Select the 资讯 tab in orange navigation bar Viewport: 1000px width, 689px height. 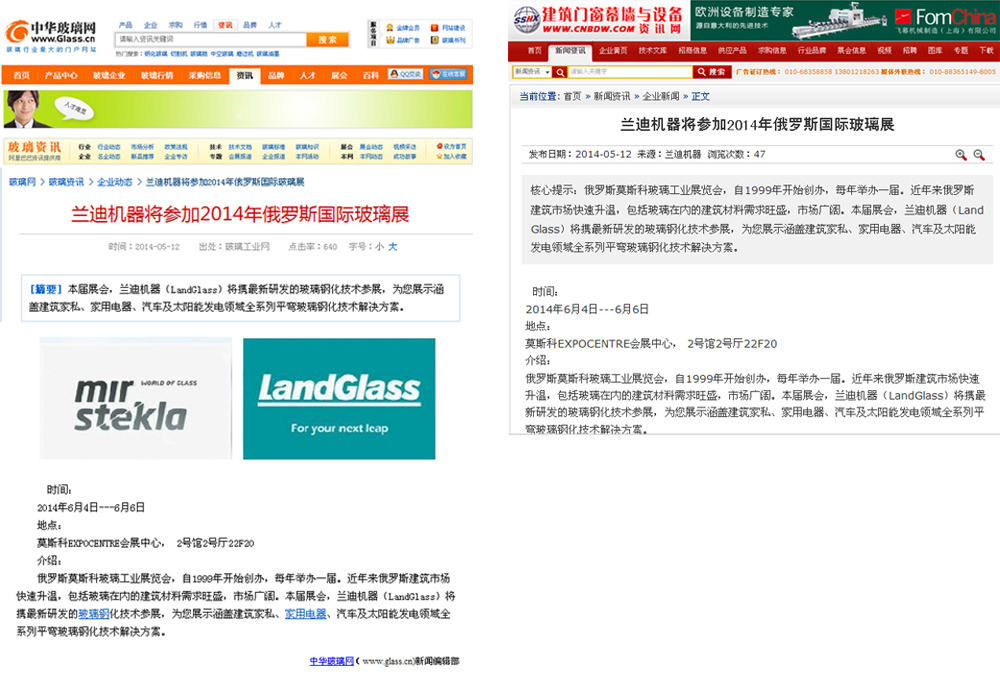(x=243, y=76)
